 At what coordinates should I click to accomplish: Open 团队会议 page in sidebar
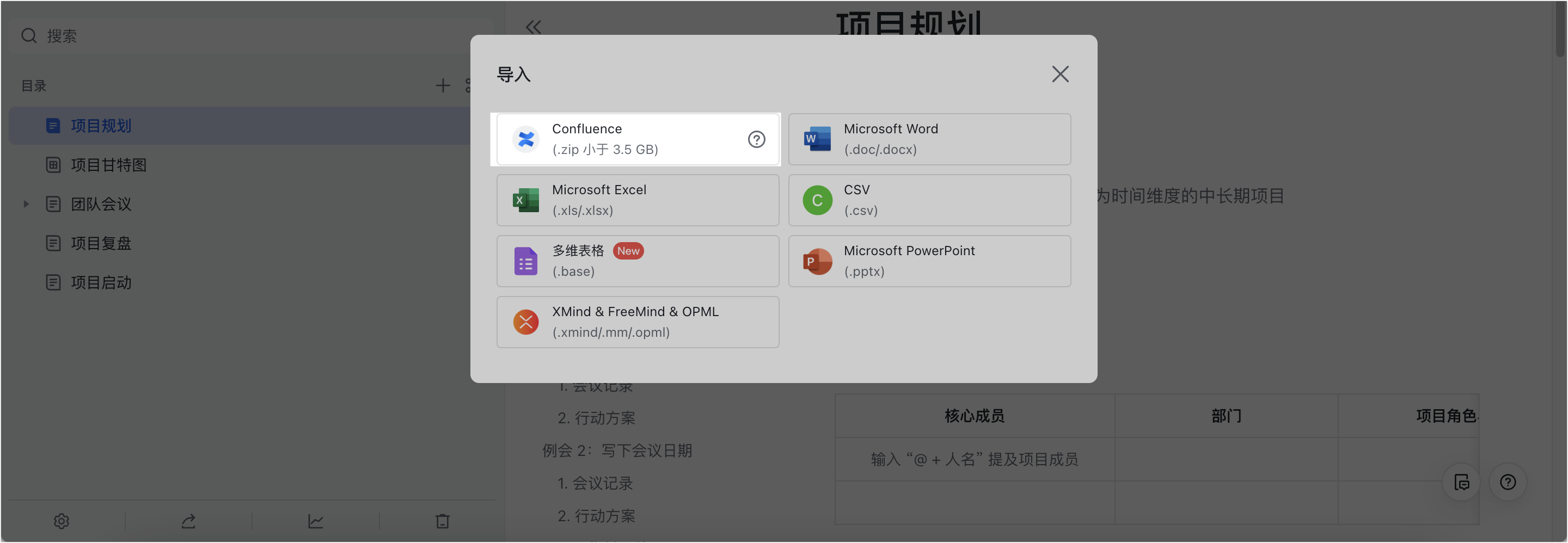[x=100, y=205]
